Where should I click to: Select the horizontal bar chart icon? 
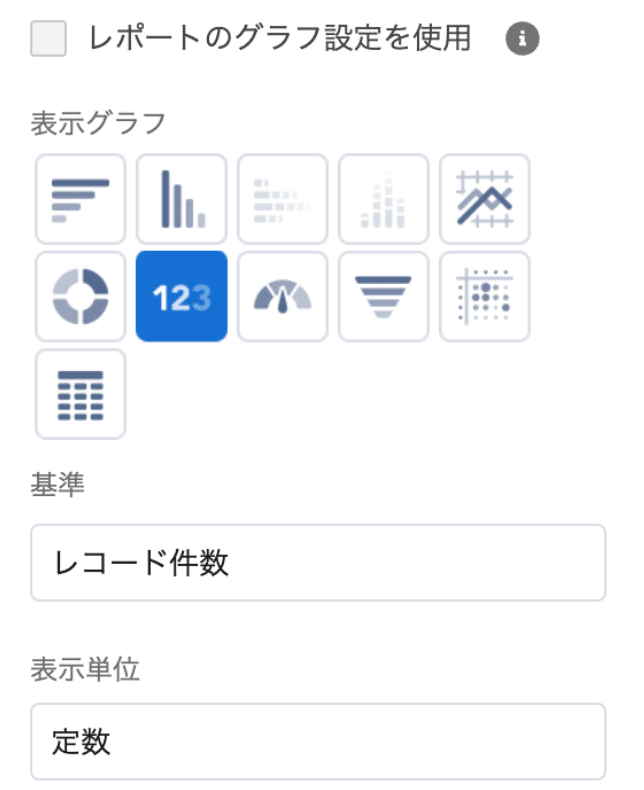click(x=81, y=199)
